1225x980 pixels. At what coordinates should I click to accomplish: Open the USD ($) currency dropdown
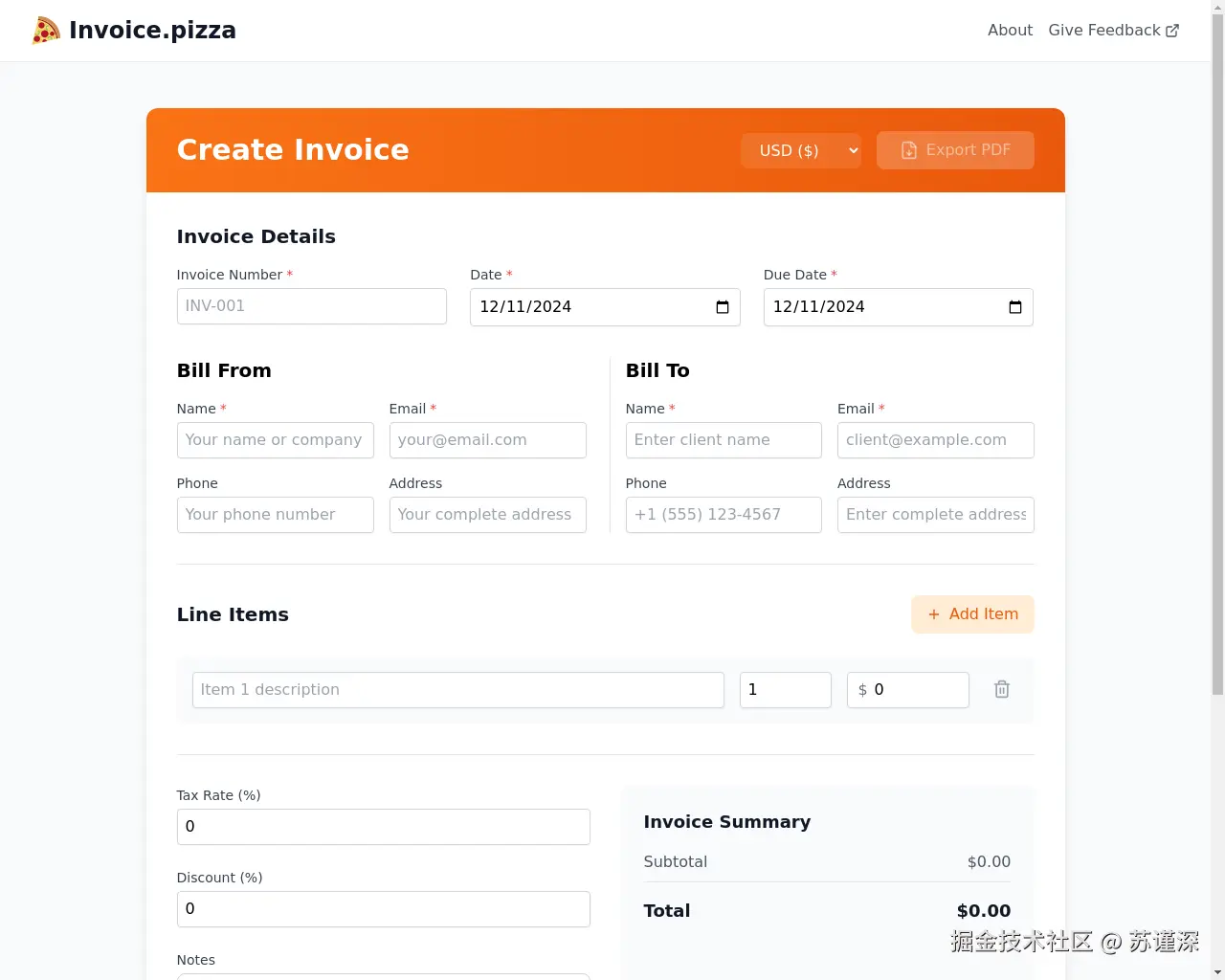(801, 150)
